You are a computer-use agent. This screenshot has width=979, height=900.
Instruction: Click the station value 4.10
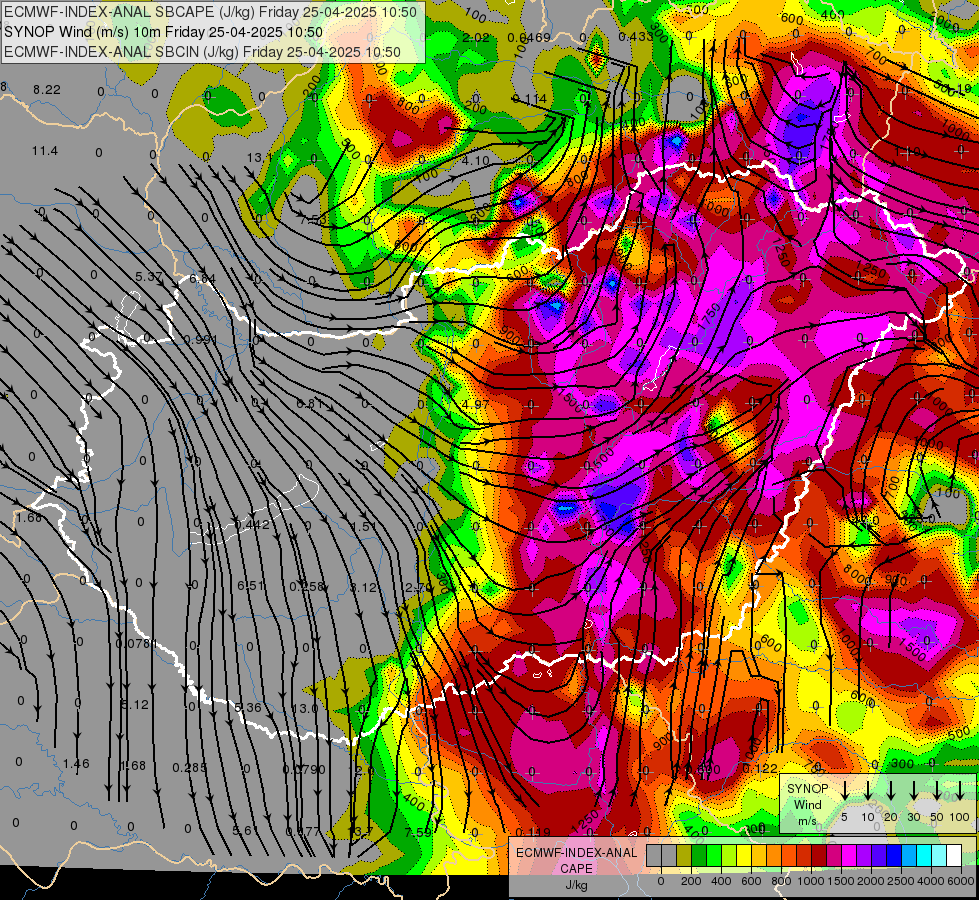click(476, 161)
